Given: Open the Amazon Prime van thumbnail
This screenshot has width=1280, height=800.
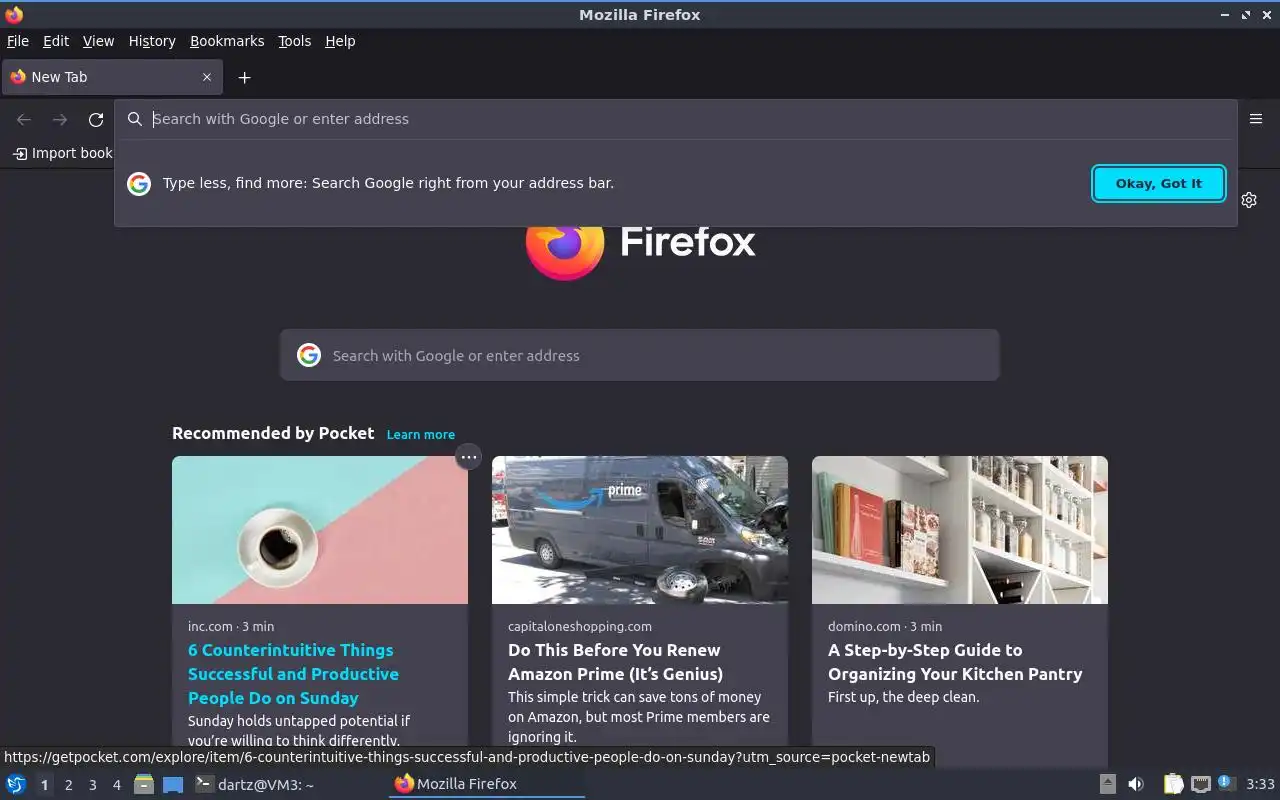Looking at the screenshot, I should pos(640,530).
